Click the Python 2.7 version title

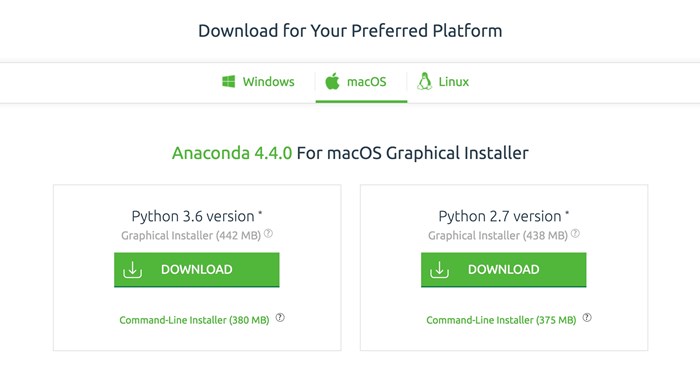click(x=504, y=216)
